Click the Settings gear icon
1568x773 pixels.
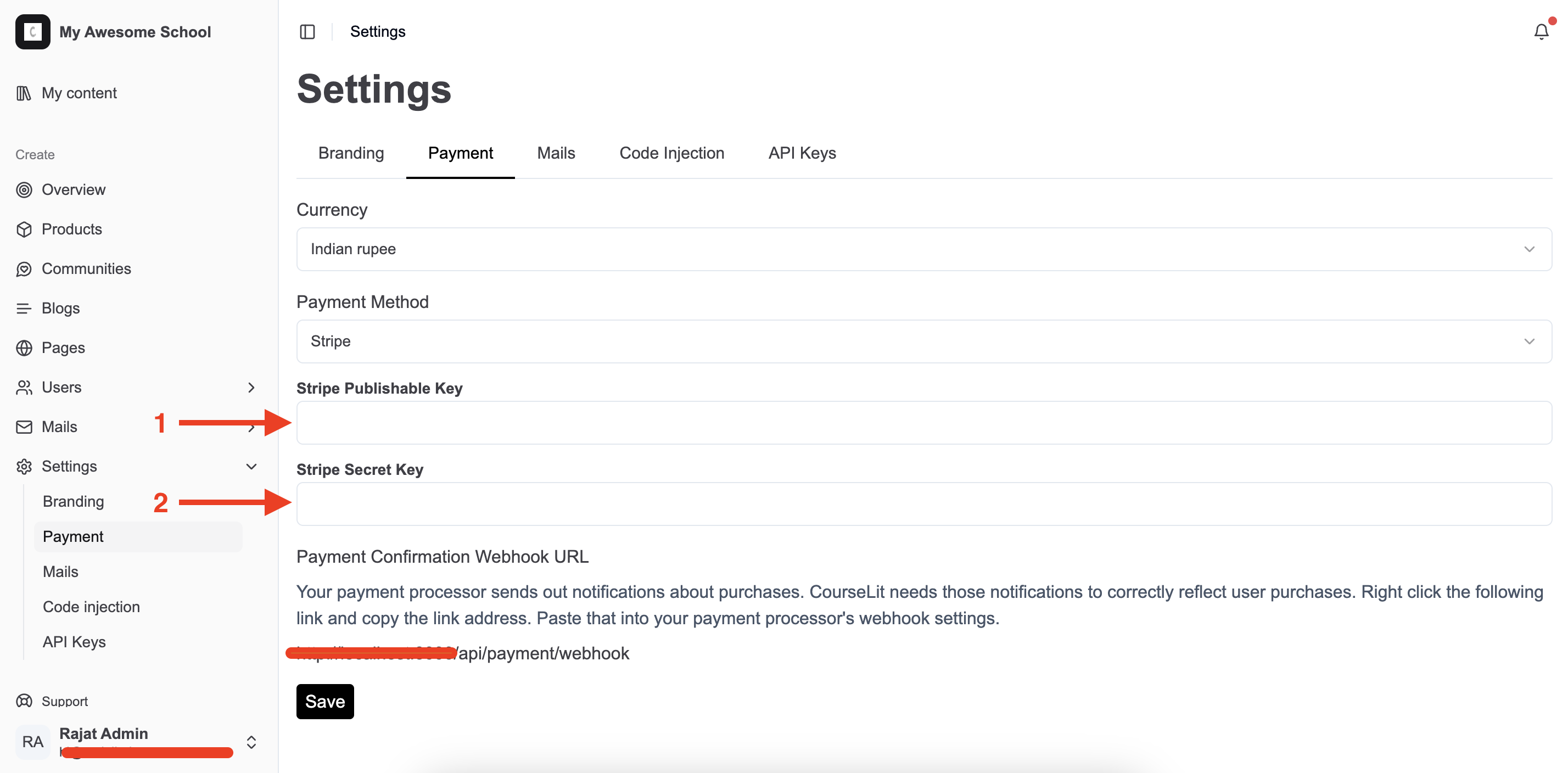pos(24,466)
